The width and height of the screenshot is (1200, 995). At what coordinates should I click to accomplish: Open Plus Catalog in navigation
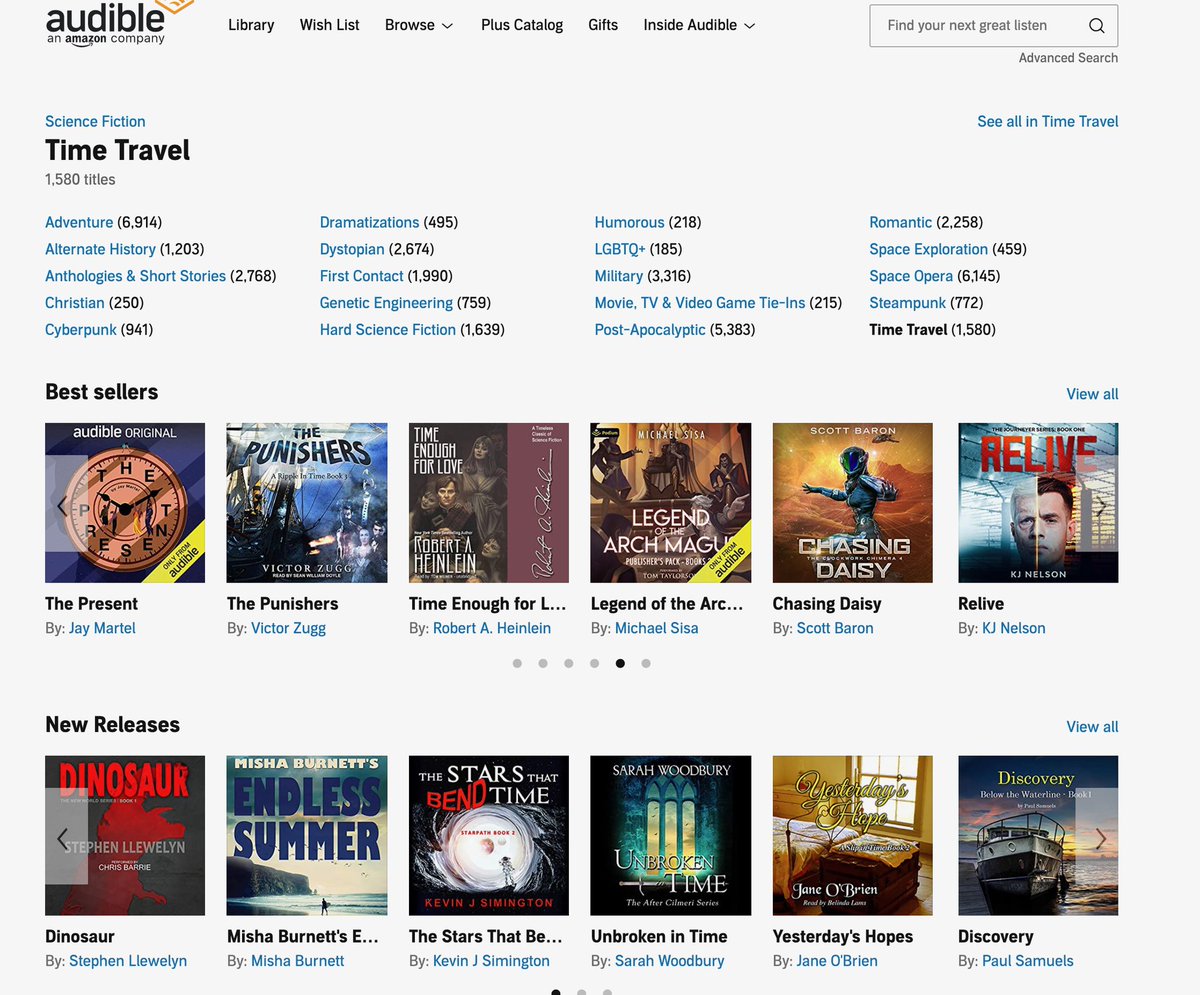(522, 25)
